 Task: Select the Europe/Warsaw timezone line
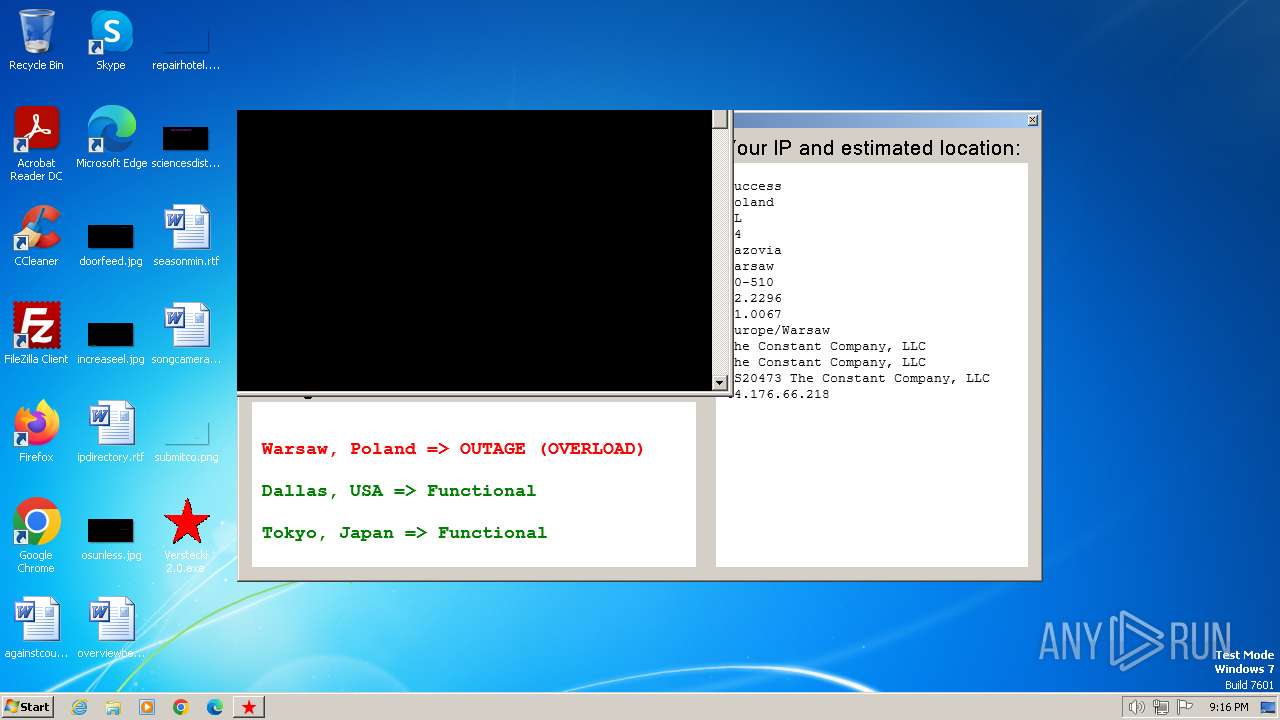point(781,330)
